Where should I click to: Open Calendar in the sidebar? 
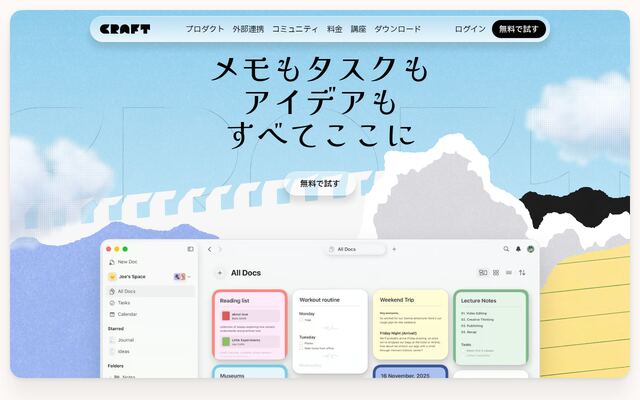coord(123,314)
